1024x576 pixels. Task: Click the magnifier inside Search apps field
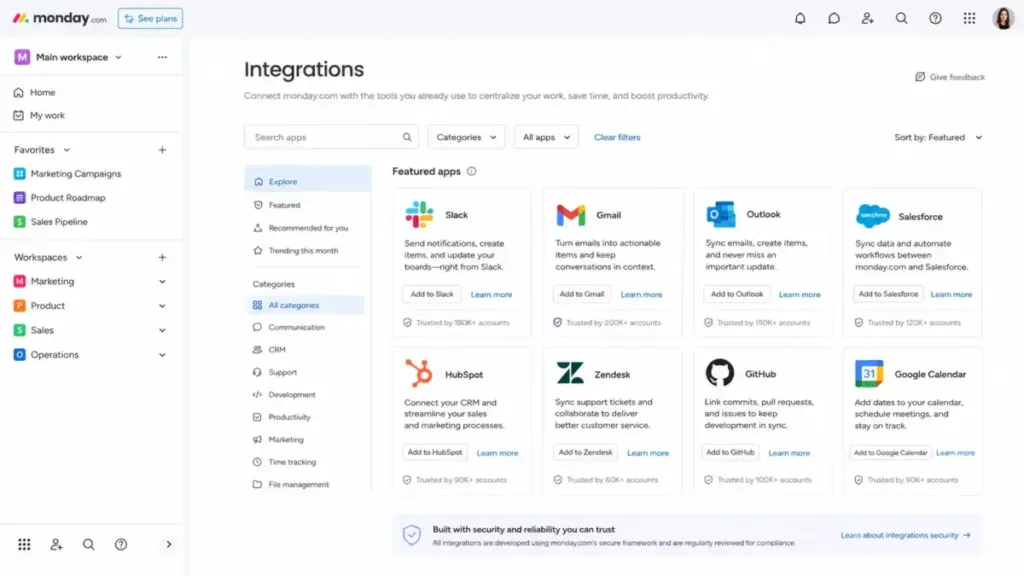point(407,137)
